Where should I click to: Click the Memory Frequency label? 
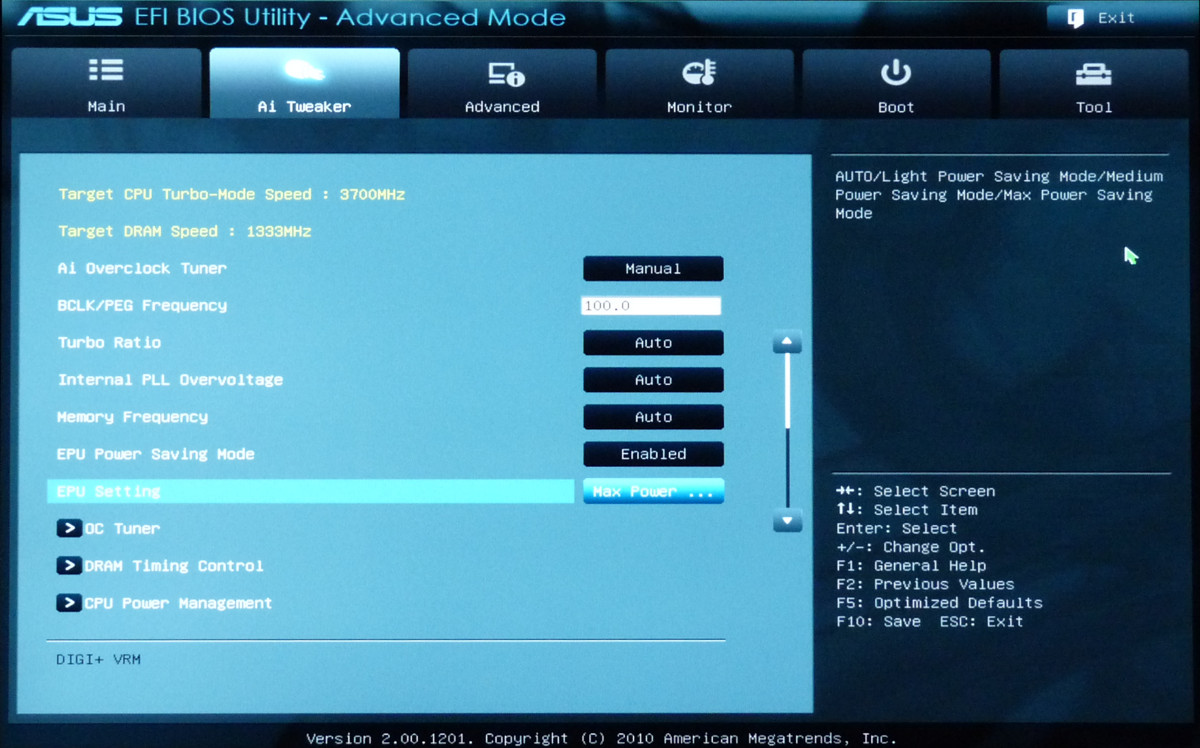pos(132,417)
